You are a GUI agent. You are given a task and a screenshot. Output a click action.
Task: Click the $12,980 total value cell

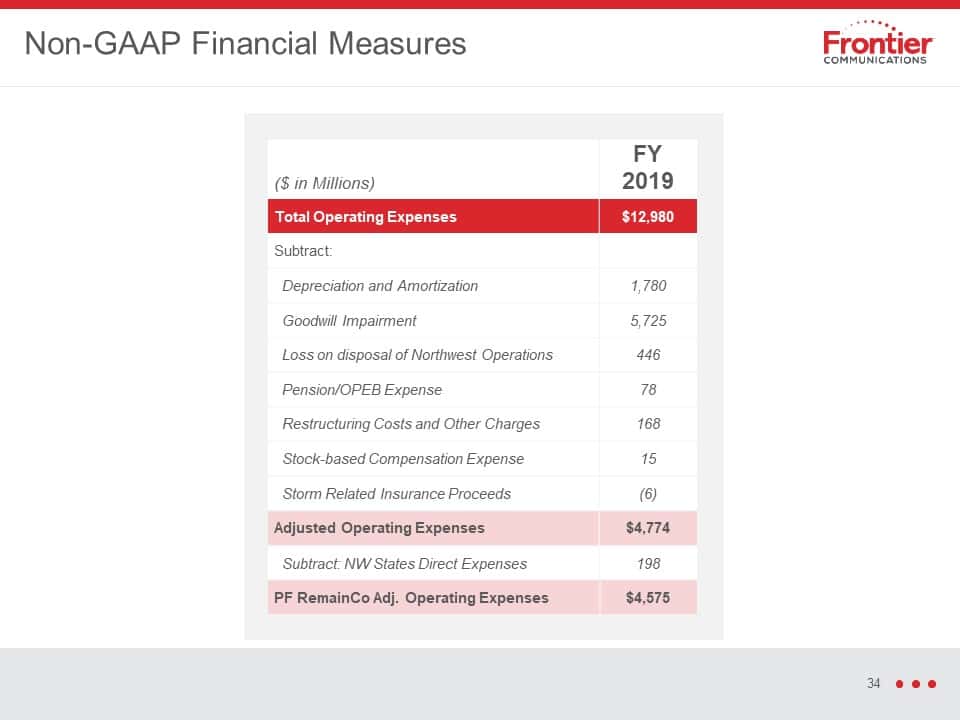click(648, 216)
